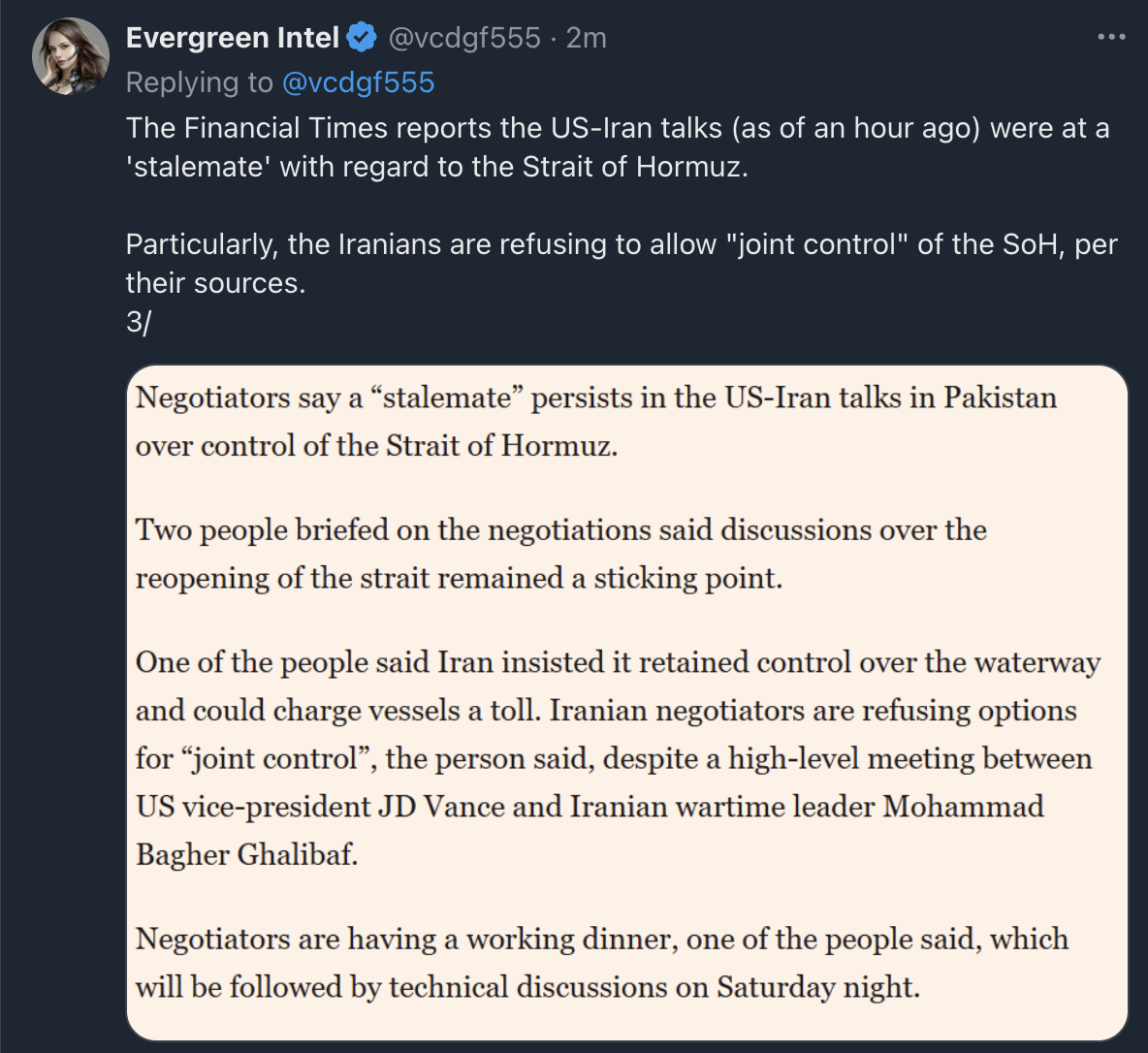Open the three-dot more options menu
1148x1053 pixels.
pos(1111,38)
